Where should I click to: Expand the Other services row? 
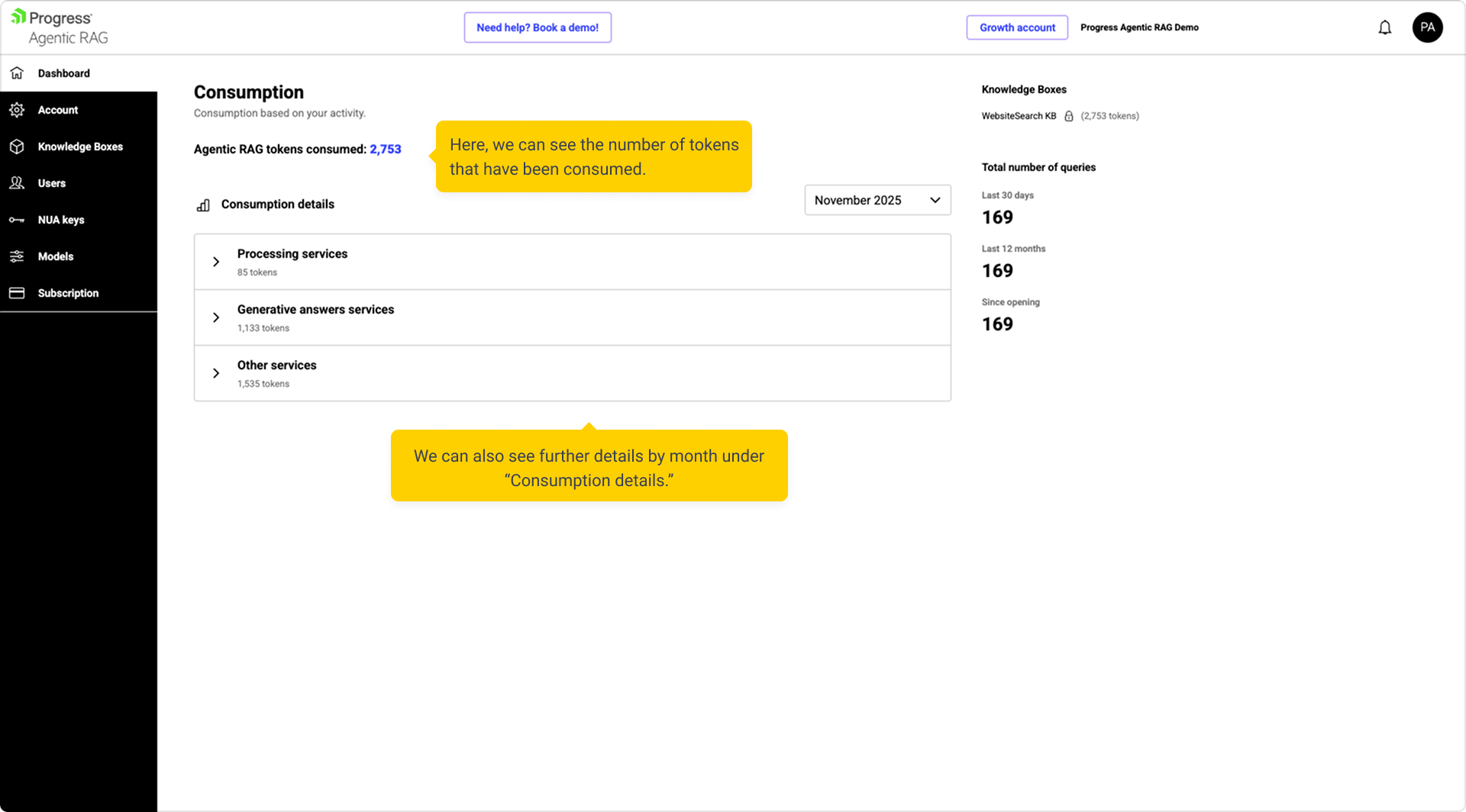[216, 373]
